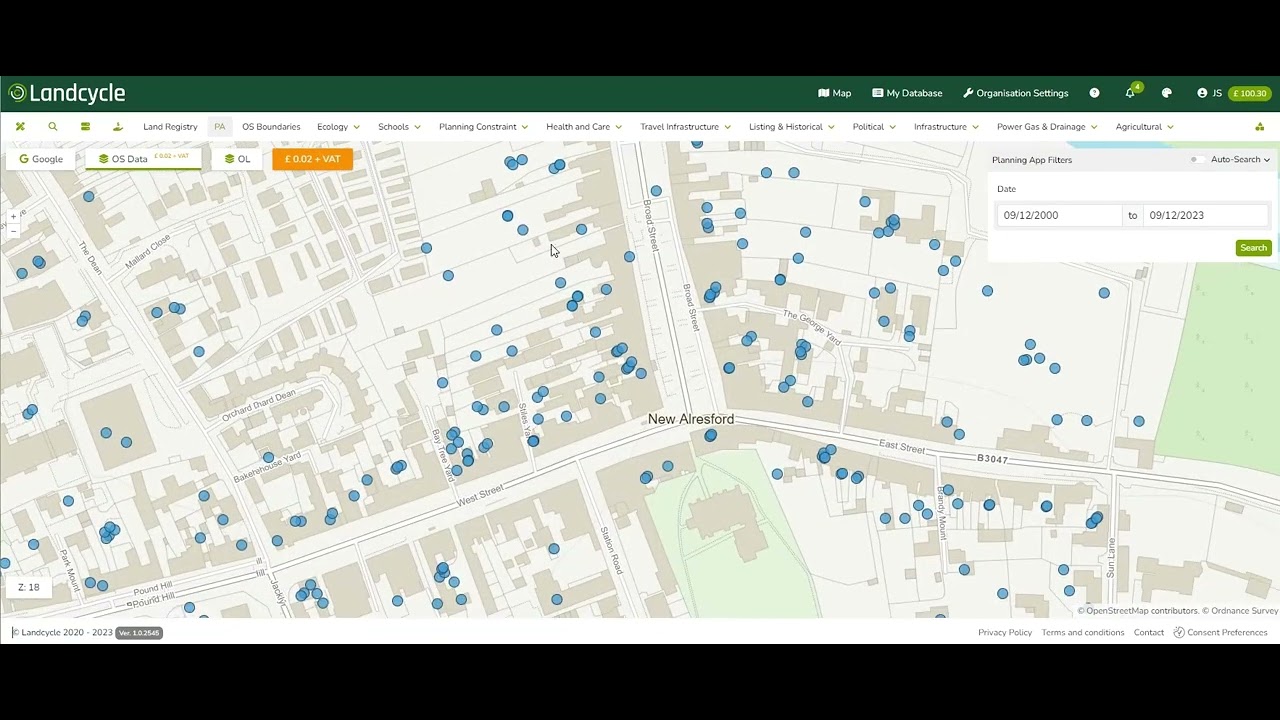This screenshot has width=1280, height=720.
Task: Expand the Power Gas & Drainage dropdown
Action: pyautogui.click(x=1047, y=127)
